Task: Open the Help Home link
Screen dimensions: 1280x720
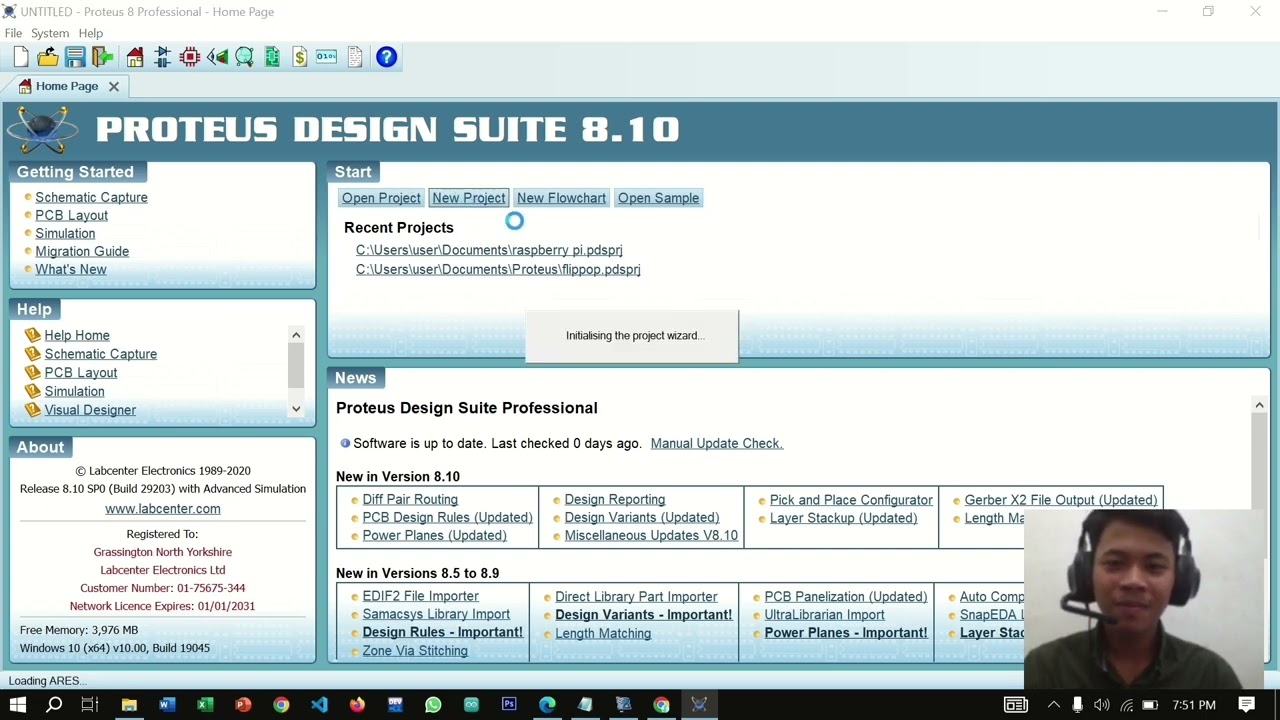Action: pos(77,335)
